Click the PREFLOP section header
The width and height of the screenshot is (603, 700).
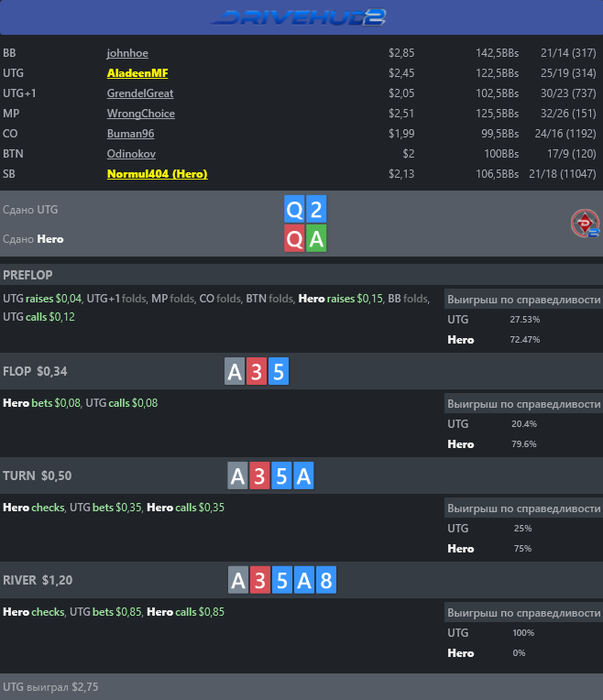[301, 275]
